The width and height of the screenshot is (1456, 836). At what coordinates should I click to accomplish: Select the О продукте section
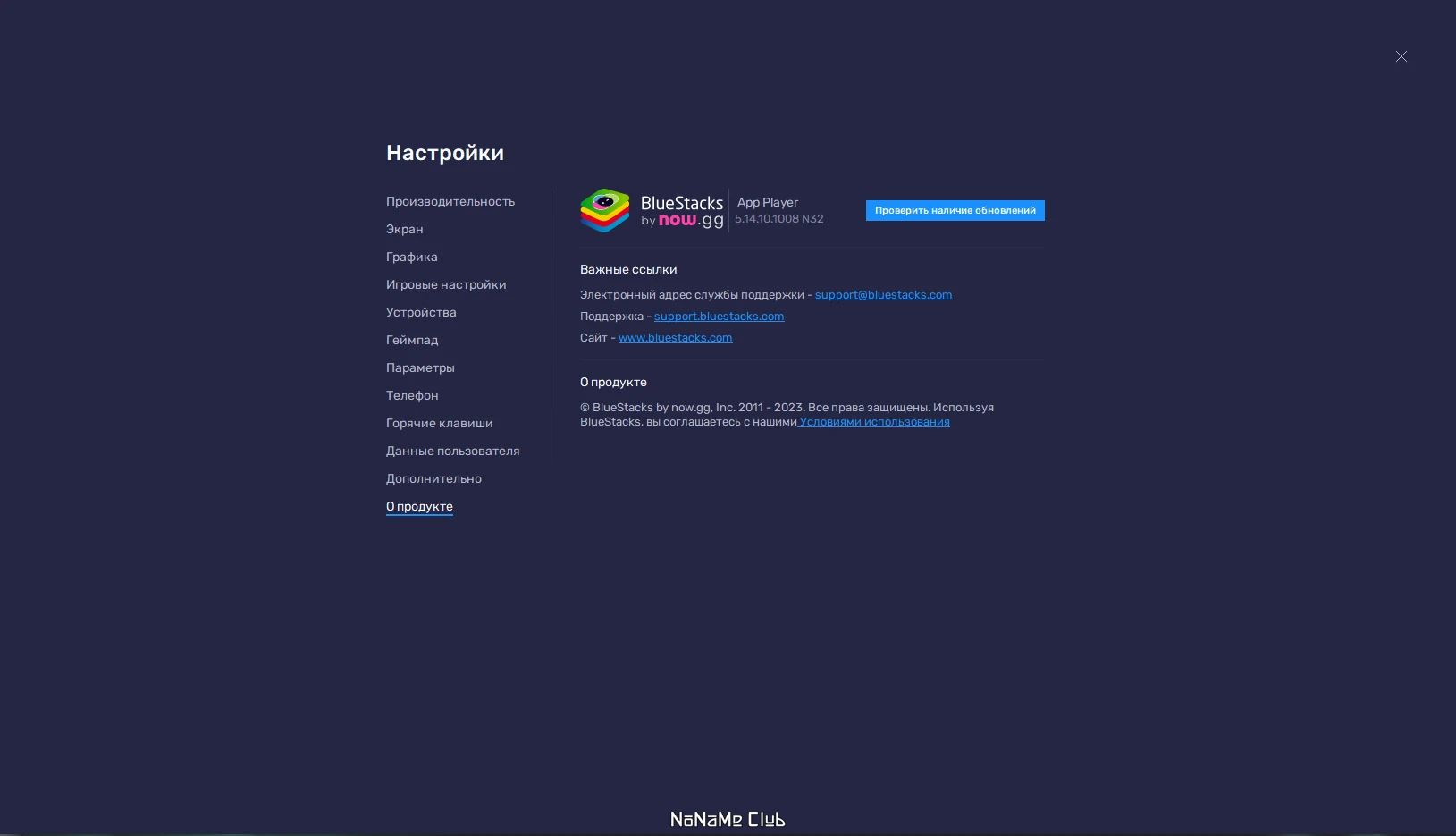(419, 506)
